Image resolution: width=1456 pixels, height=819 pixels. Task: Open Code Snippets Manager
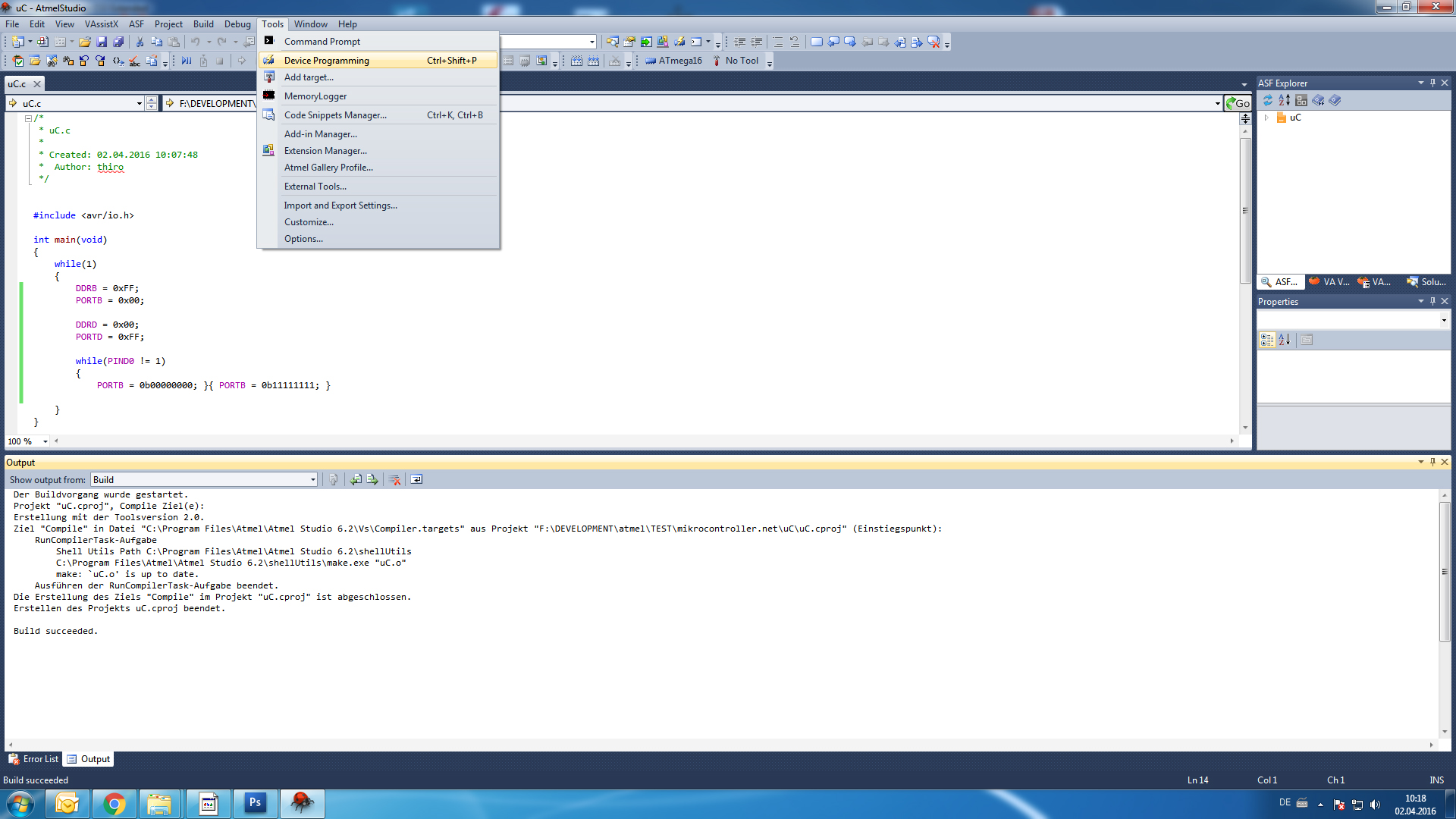pyautogui.click(x=378, y=115)
